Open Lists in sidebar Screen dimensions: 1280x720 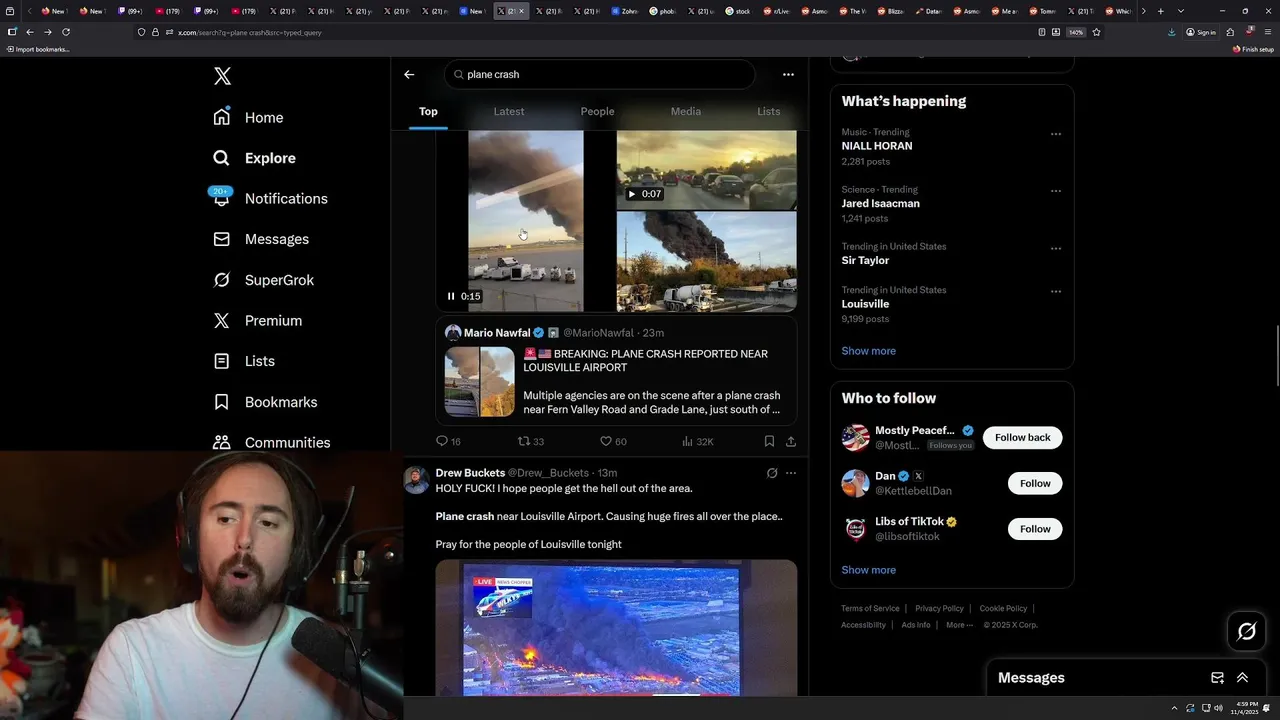[245, 361]
